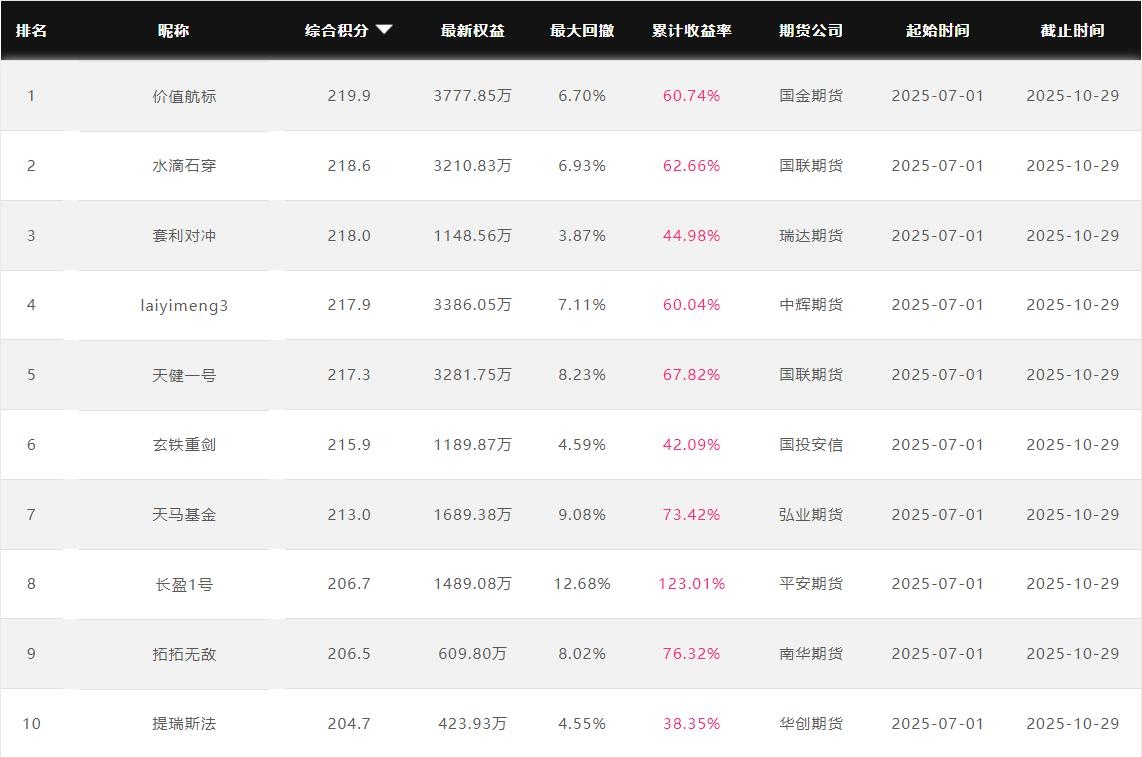Click the 提瑞斯法 nickname
This screenshot has height=757, width=1142.
184,724
